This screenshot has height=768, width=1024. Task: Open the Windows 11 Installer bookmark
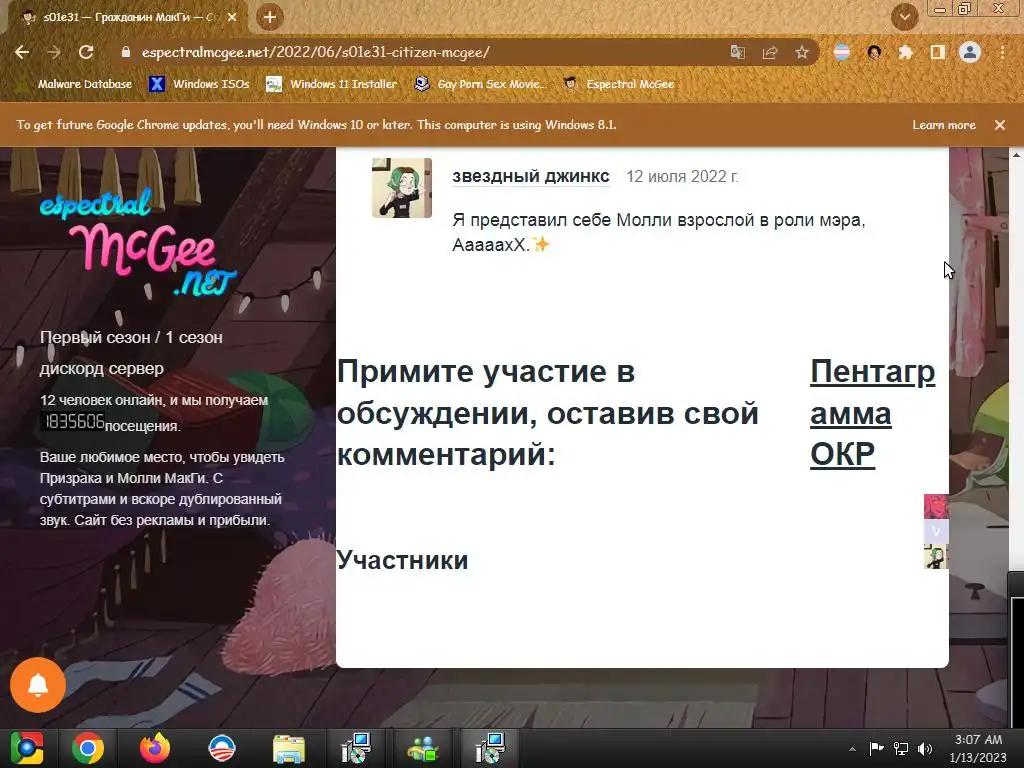(332, 84)
